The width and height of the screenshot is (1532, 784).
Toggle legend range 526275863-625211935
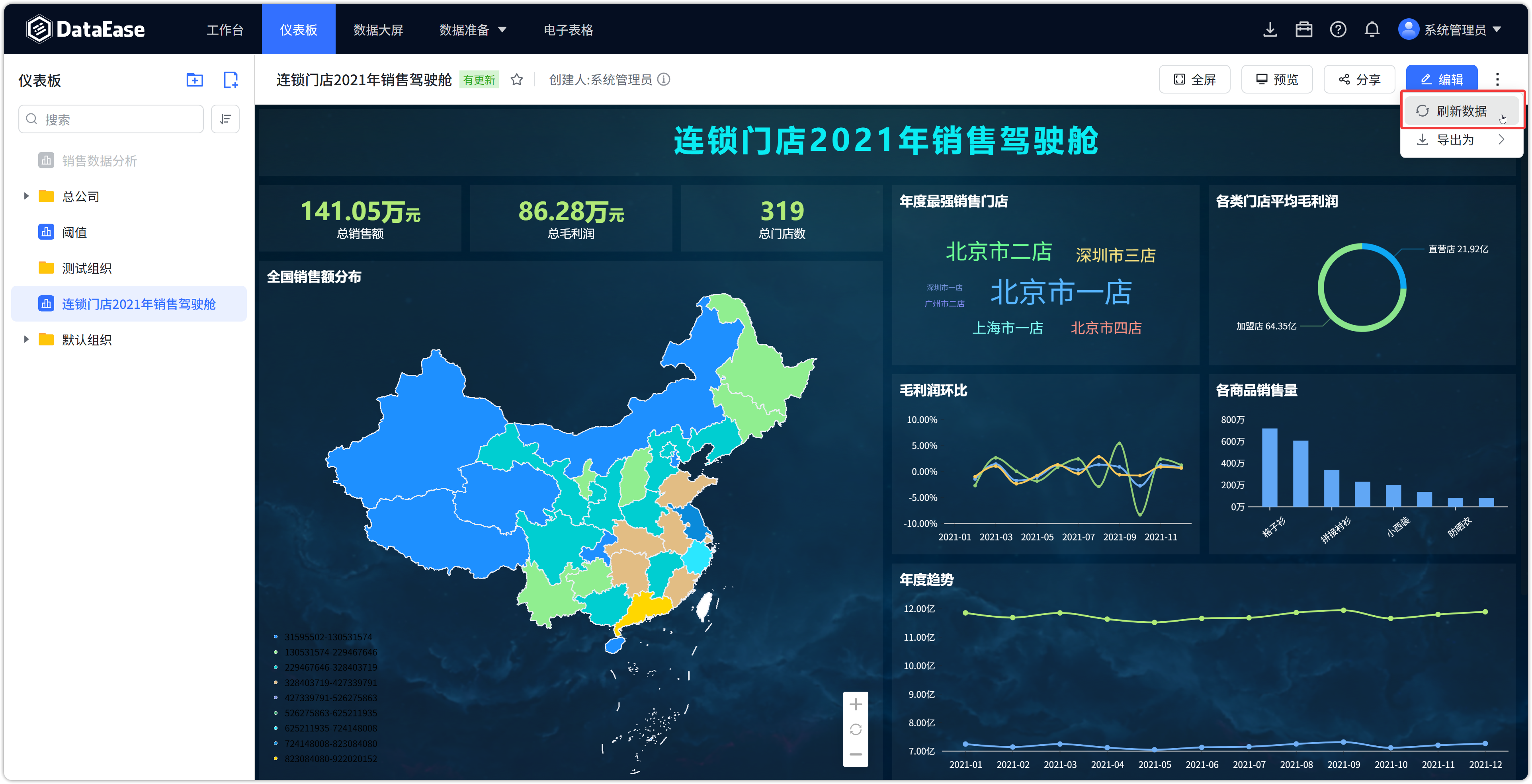[x=325, y=713]
